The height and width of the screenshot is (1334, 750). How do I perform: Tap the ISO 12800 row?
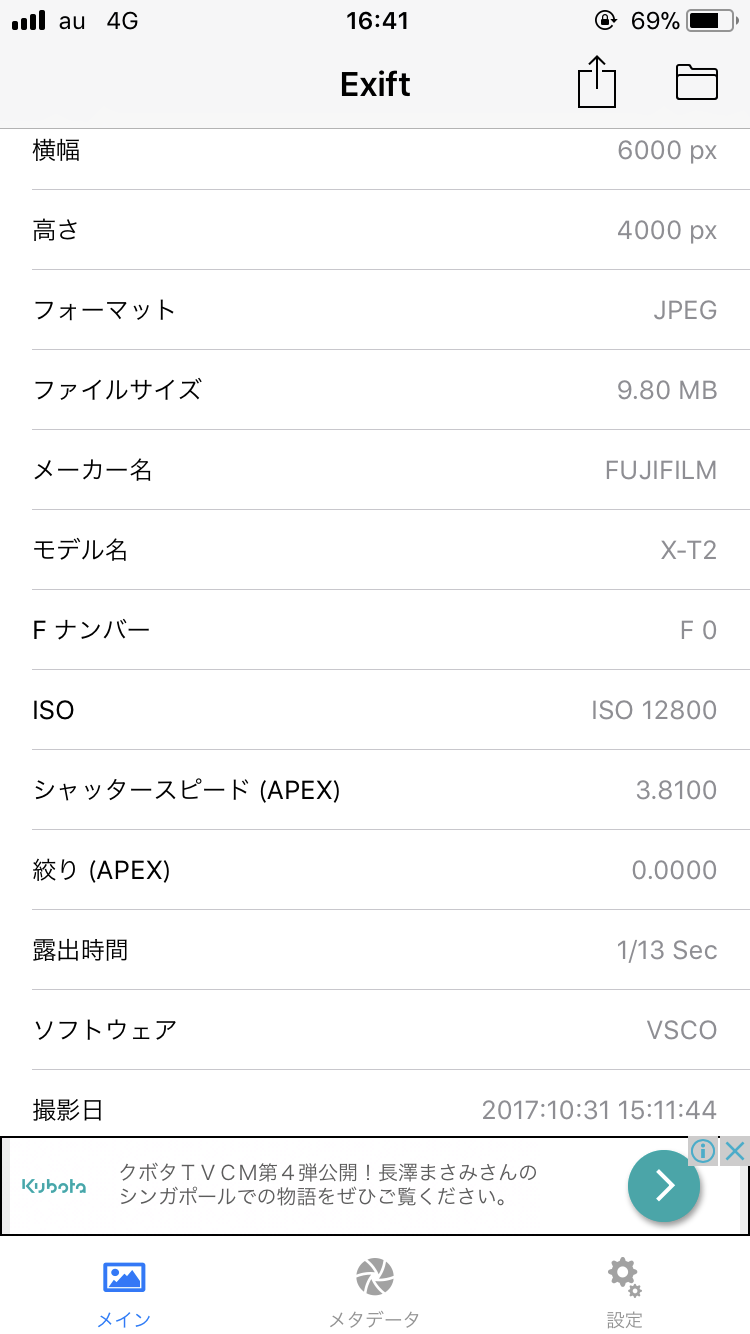pos(375,710)
